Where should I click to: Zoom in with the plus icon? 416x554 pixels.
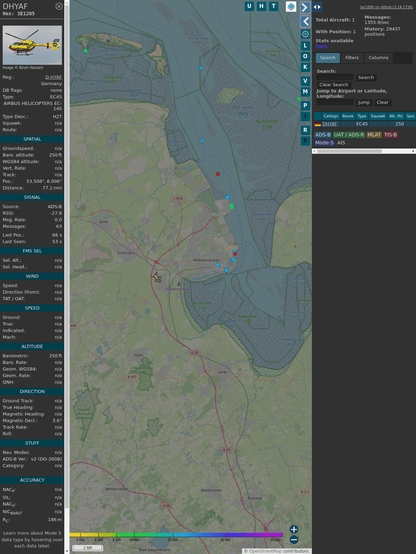(x=294, y=529)
